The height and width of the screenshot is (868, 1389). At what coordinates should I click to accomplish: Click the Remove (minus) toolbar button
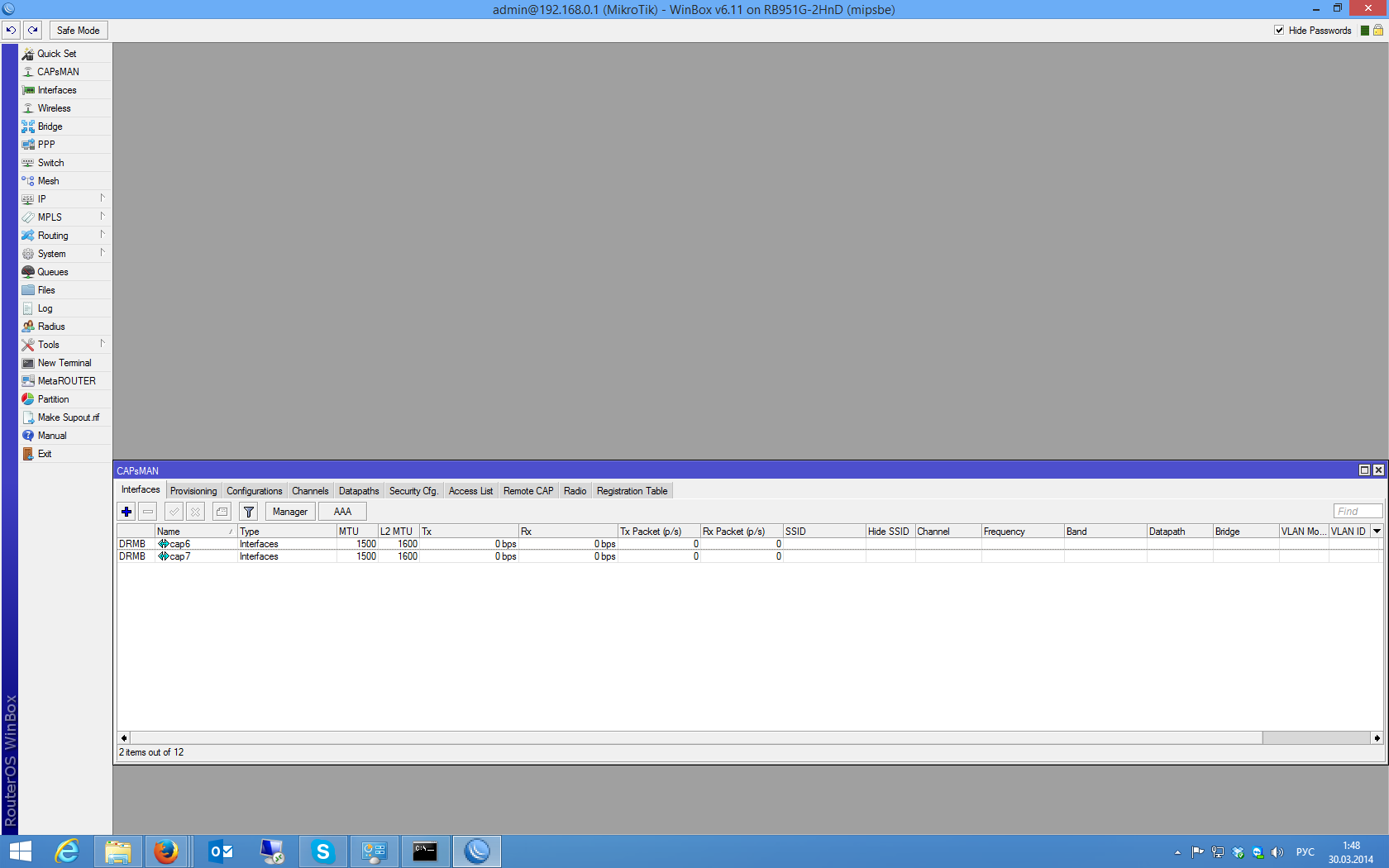tap(148, 512)
